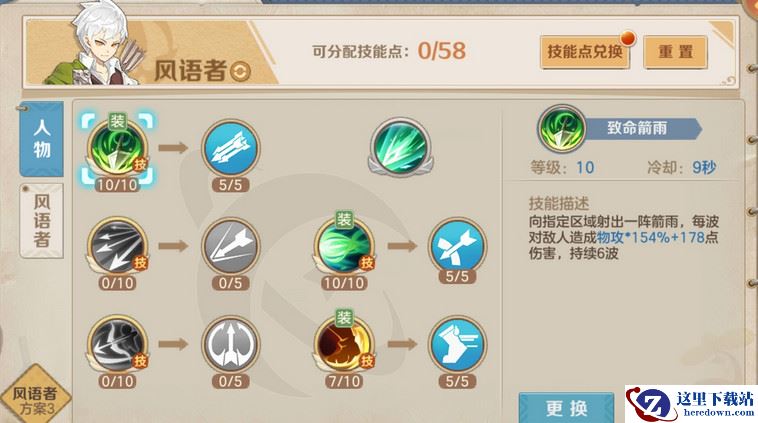This screenshot has width=758, height=423.
Task: Click the 技能点兑换 button
Action: [x=585, y=51]
